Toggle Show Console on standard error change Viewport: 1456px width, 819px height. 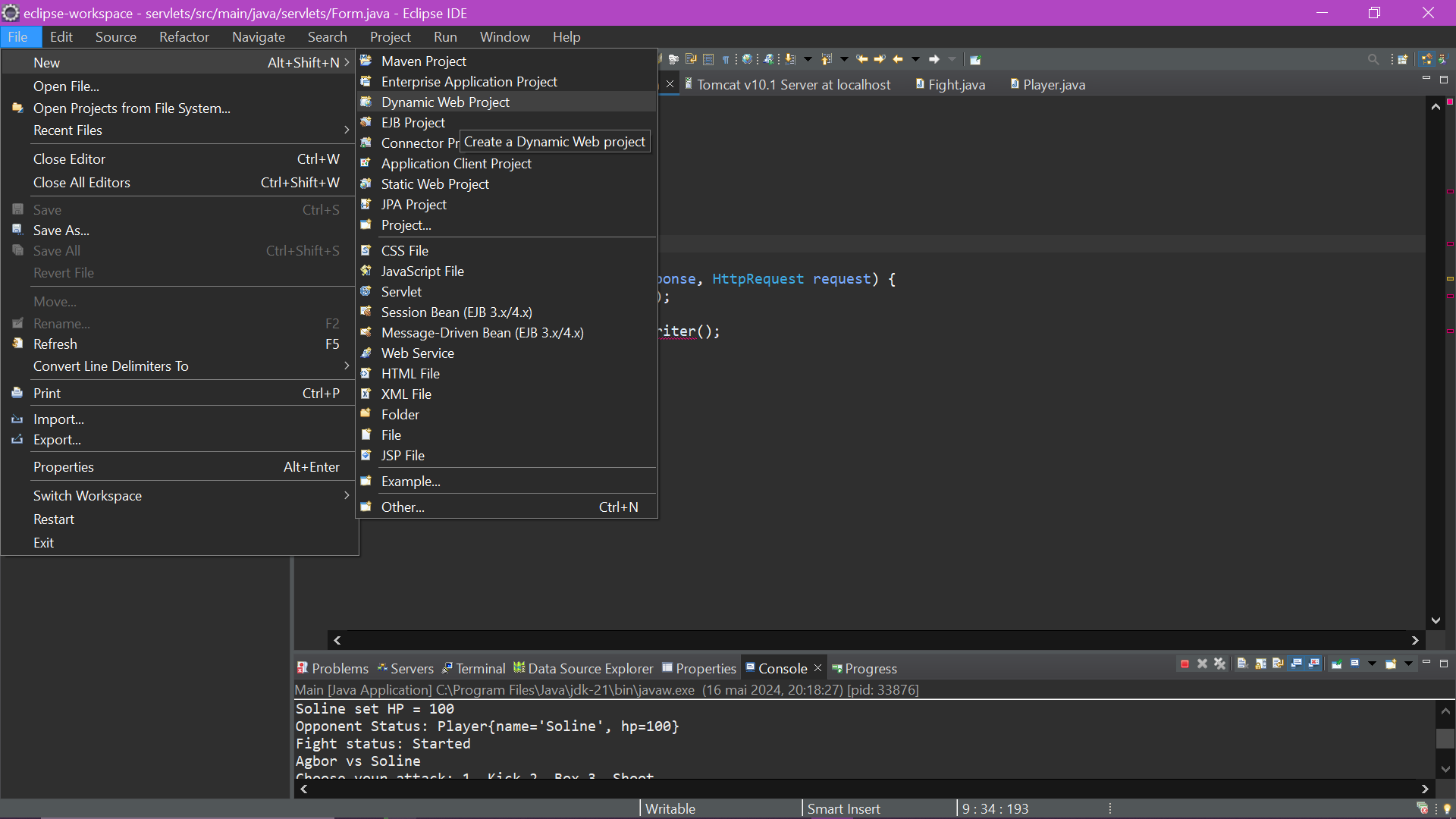[x=1313, y=664]
